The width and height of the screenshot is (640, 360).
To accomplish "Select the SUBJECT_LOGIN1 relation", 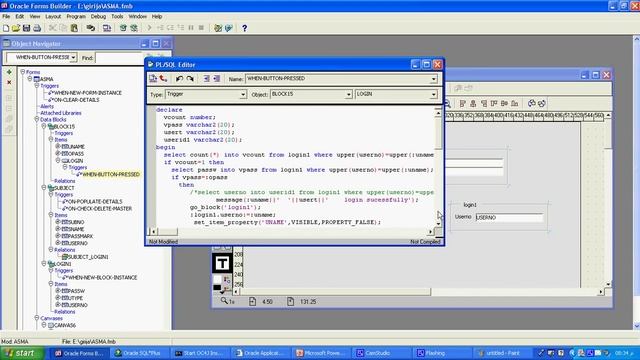I will pos(88,257).
